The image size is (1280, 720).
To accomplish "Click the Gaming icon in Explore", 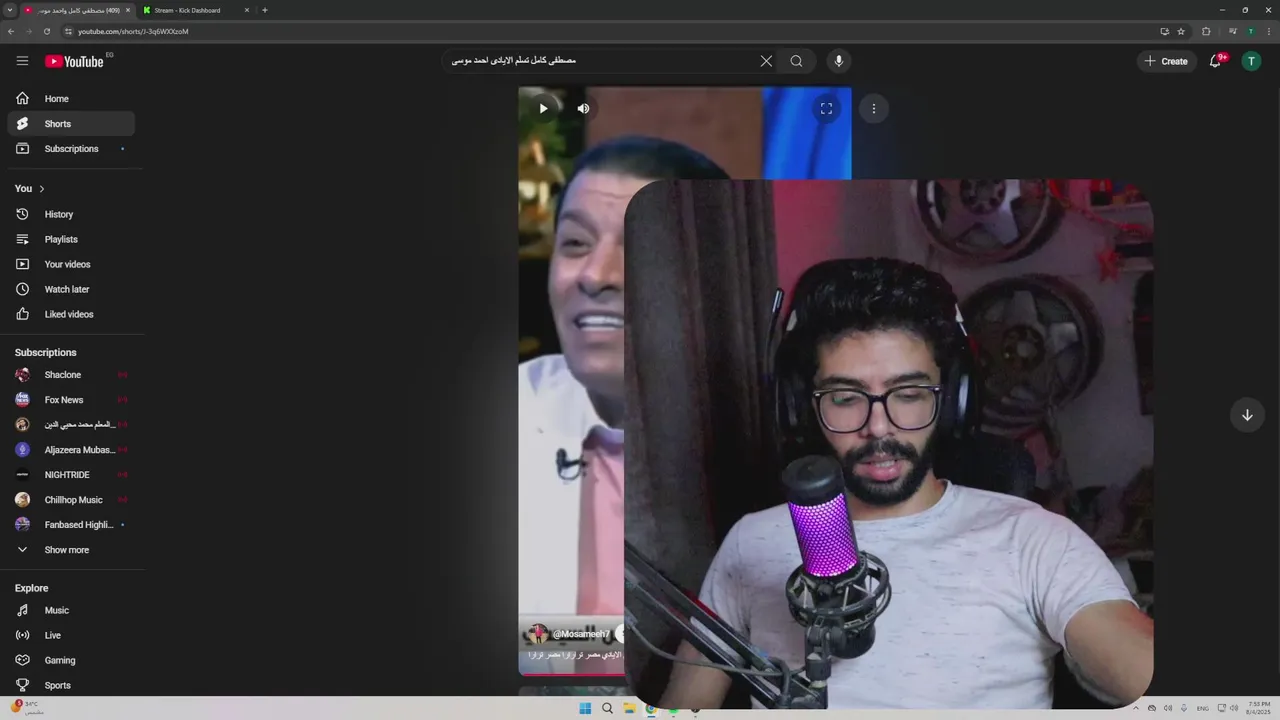I will [x=22, y=660].
